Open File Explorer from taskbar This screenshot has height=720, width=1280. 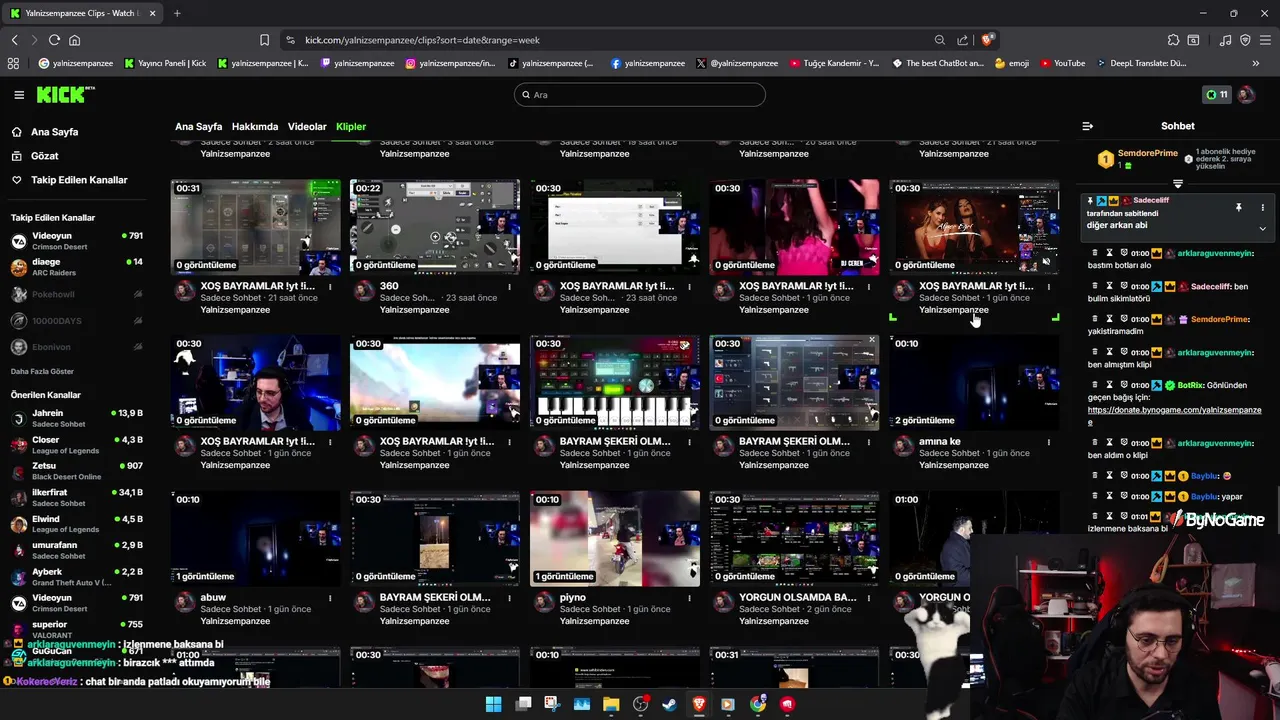(x=611, y=704)
